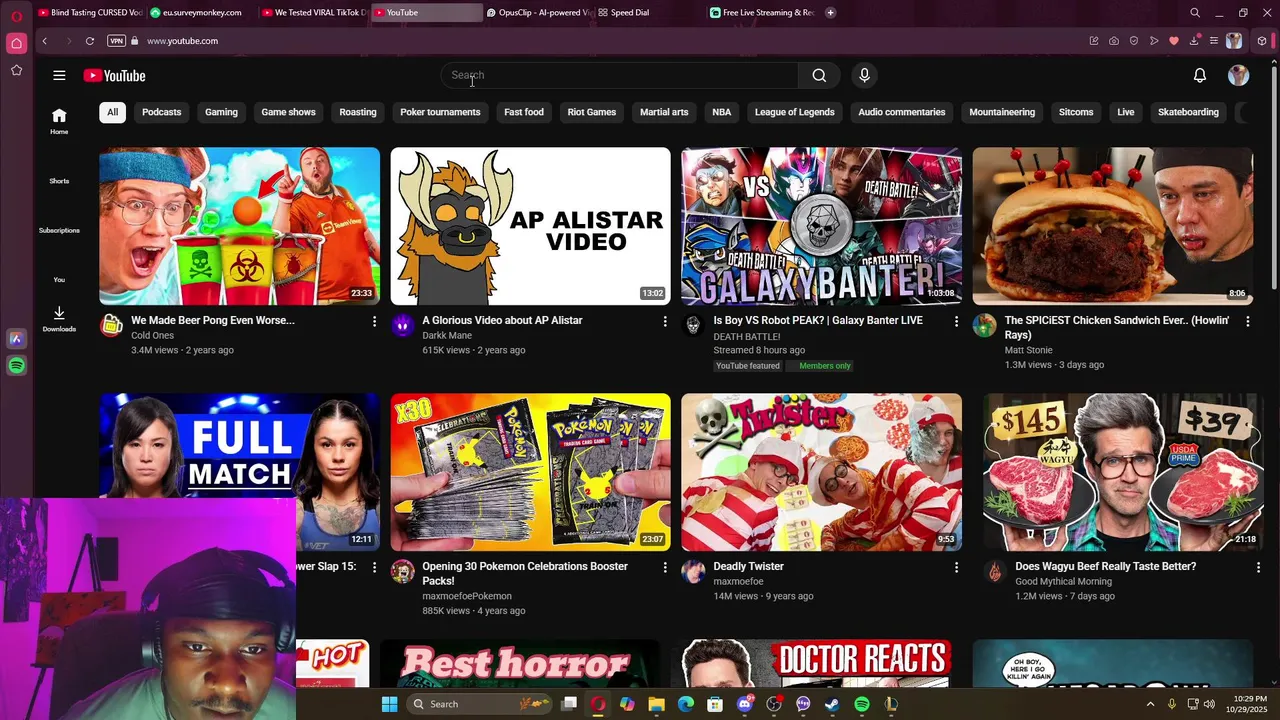Open the Windows Start menu

389,704
